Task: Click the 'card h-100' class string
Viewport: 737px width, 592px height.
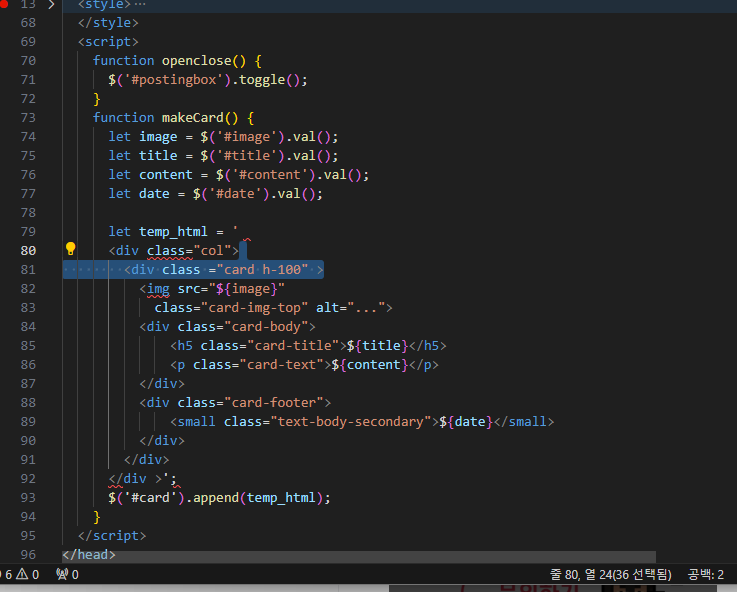Action: 262,270
